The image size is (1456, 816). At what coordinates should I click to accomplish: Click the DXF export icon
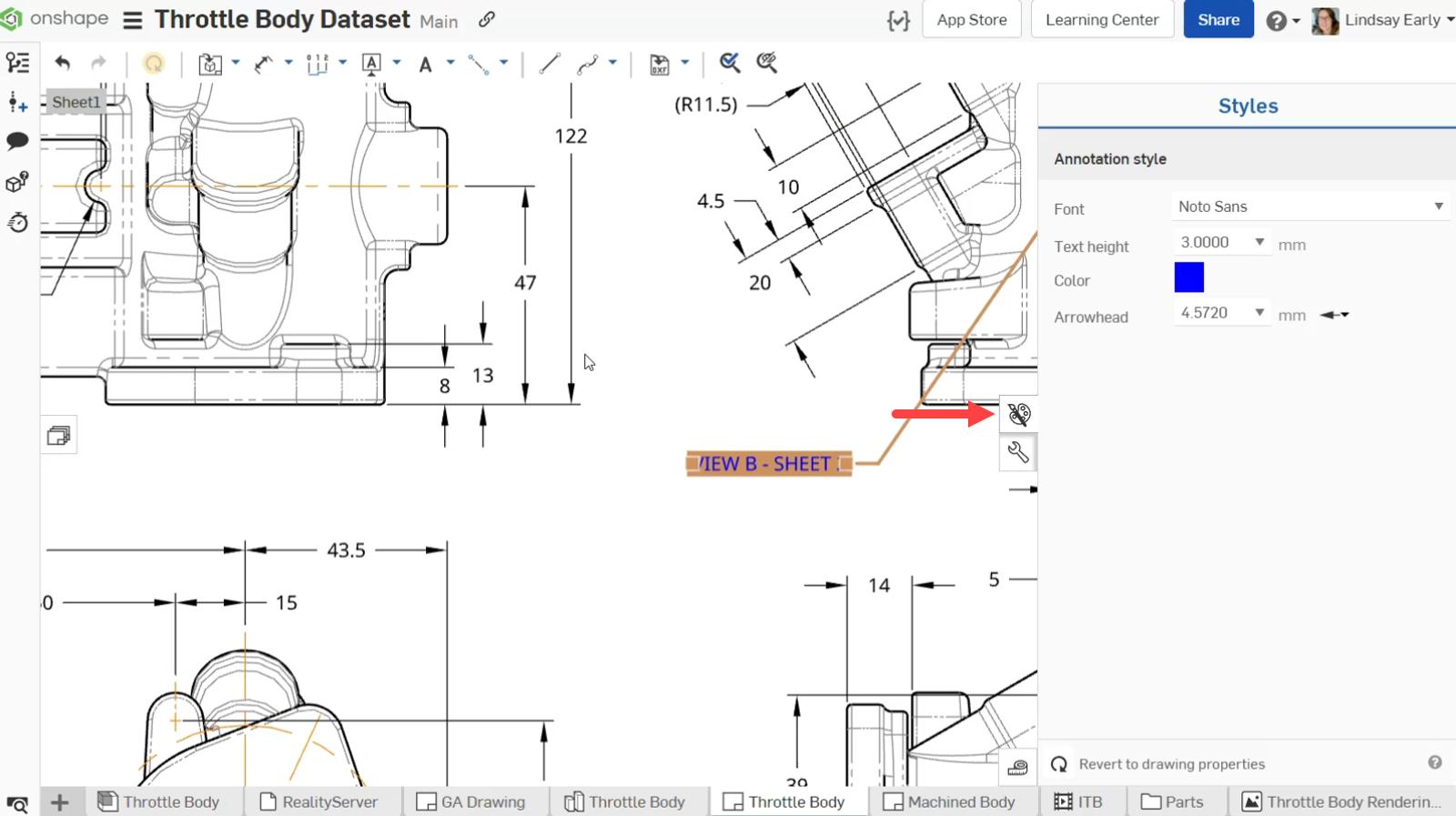coord(660,64)
